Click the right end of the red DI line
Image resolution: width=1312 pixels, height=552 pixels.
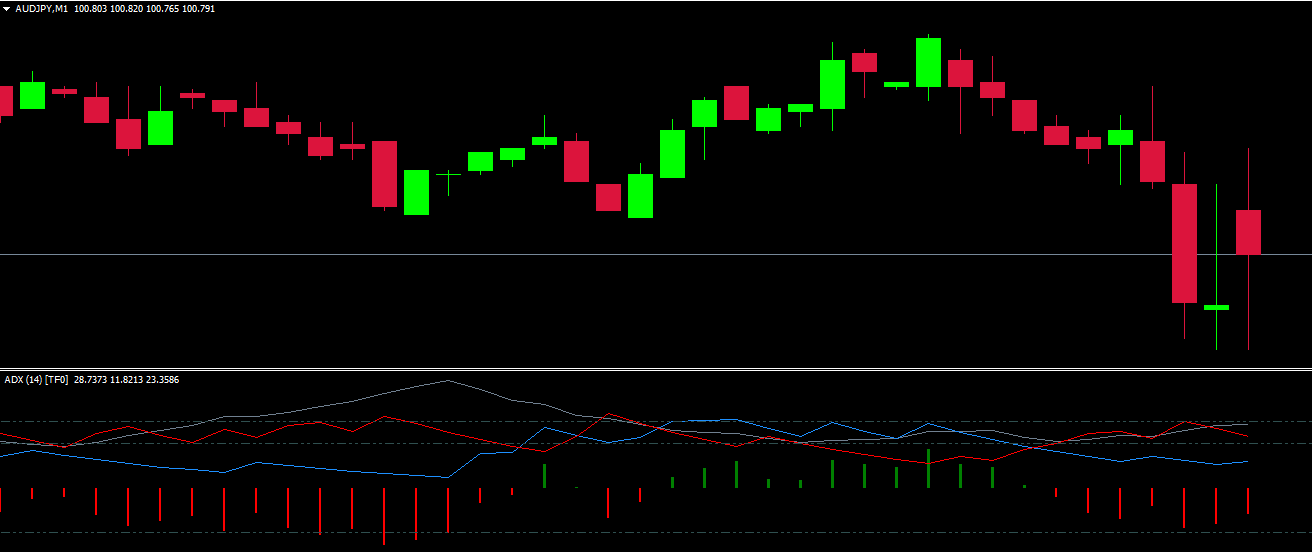point(1247,437)
